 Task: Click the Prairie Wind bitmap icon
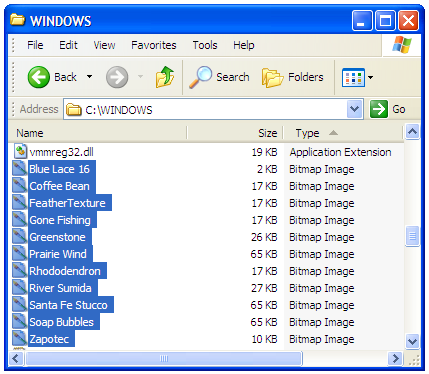[x=20, y=254]
